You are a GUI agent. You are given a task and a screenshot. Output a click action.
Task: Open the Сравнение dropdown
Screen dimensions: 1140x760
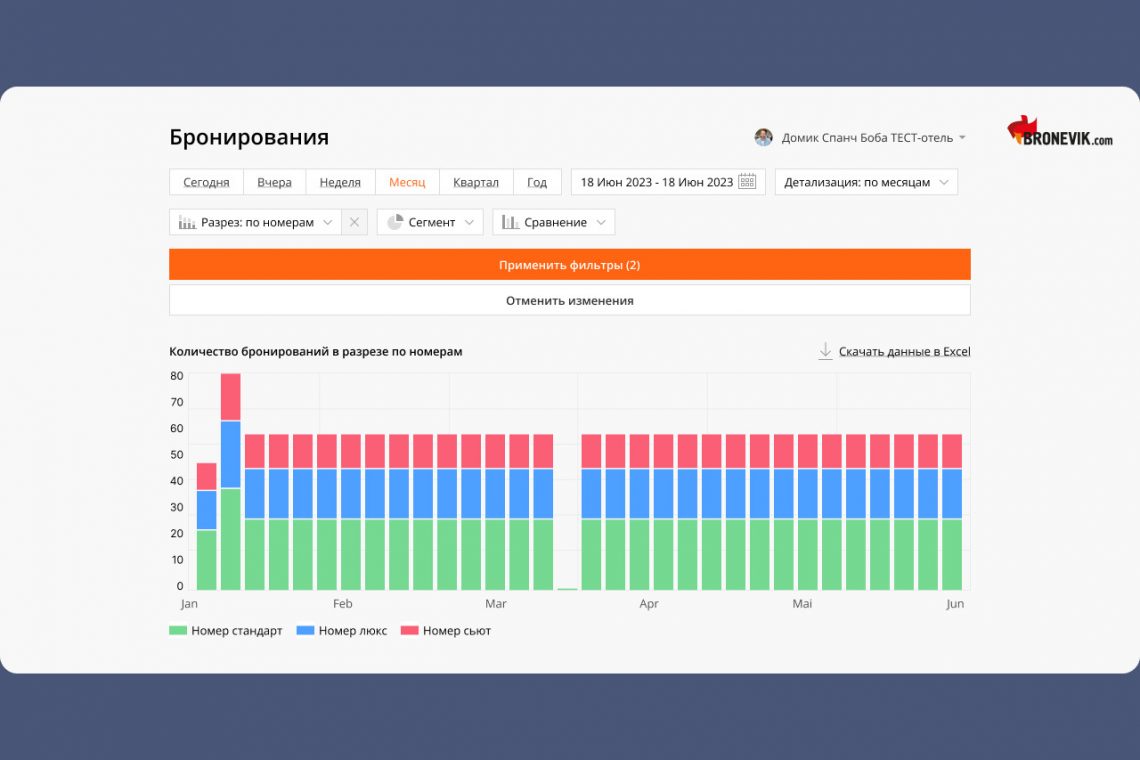[x=553, y=222]
